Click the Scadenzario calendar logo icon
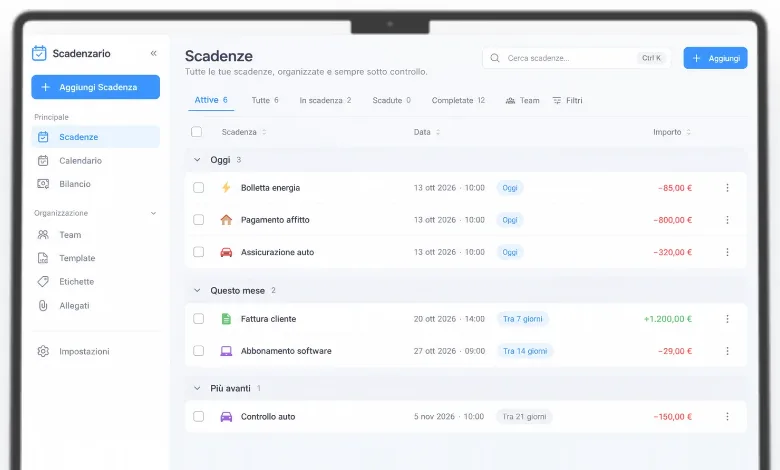 coord(39,53)
